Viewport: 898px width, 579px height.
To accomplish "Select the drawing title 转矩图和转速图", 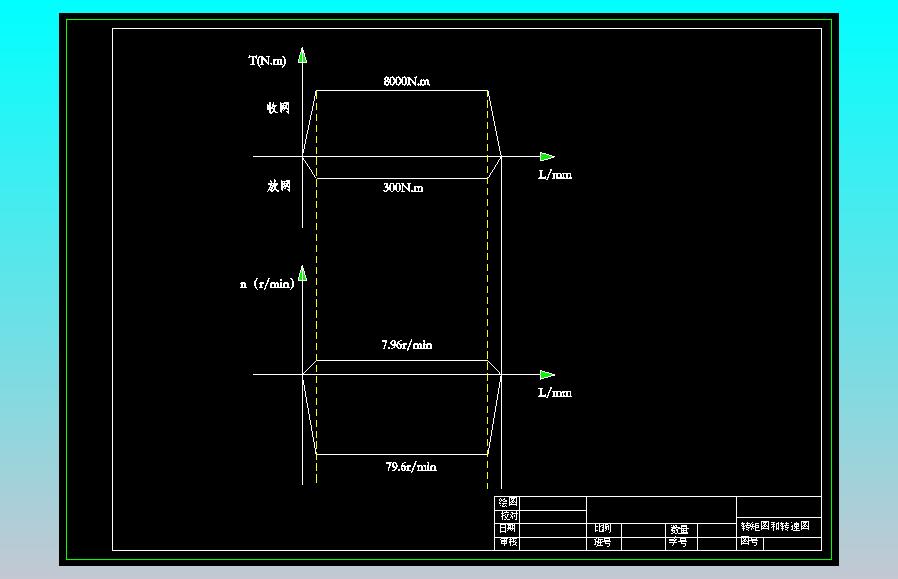I will pos(775,526).
